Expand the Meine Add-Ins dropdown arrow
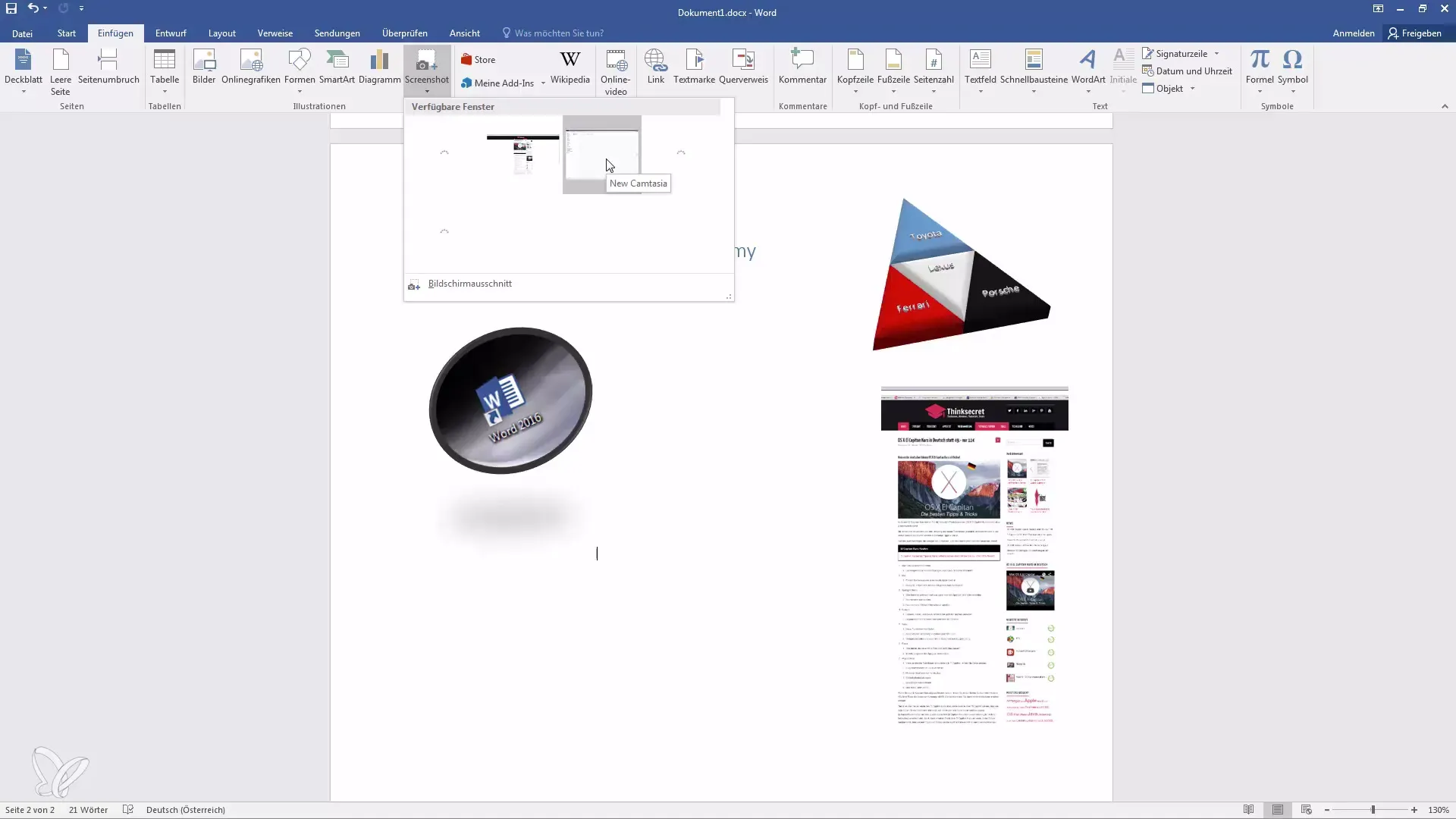 click(x=543, y=83)
